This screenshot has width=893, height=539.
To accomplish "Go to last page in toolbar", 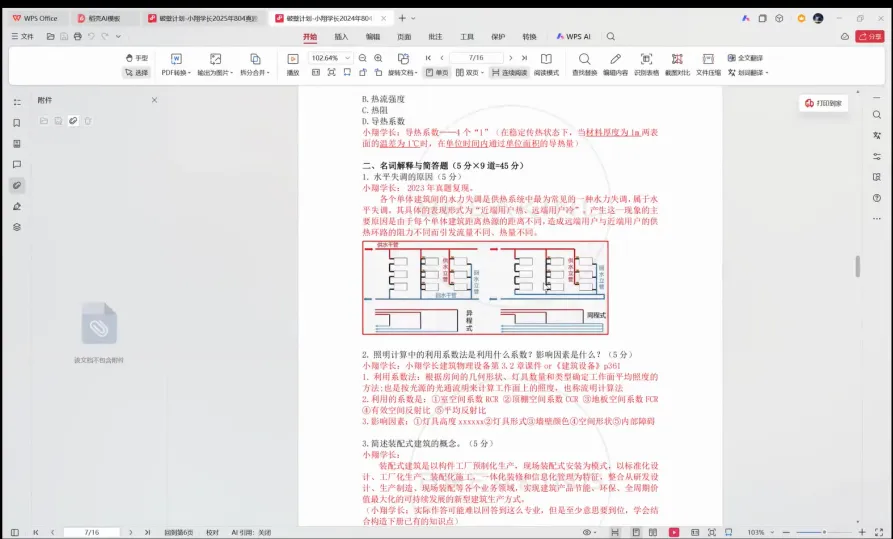I will tap(525, 58).
